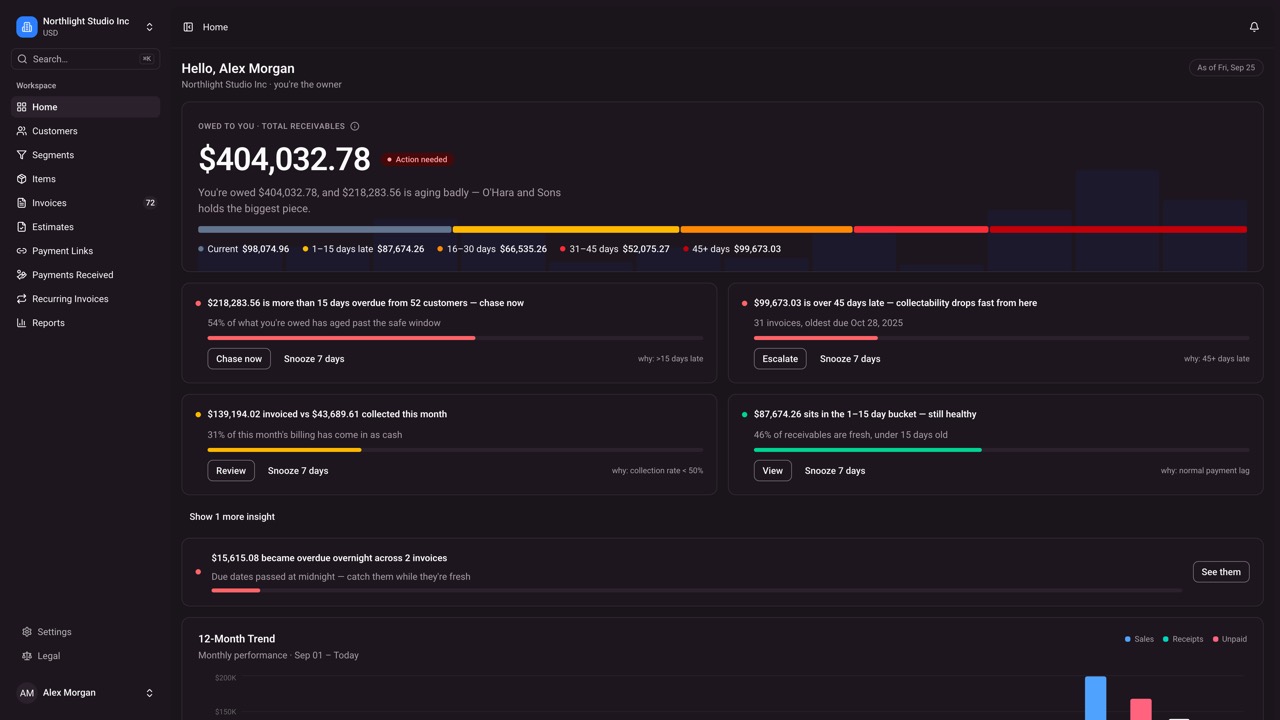Viewport: 1280px width, 720px height.
Task: Click the Action needed status badge
Action: (x=417, y=159)
